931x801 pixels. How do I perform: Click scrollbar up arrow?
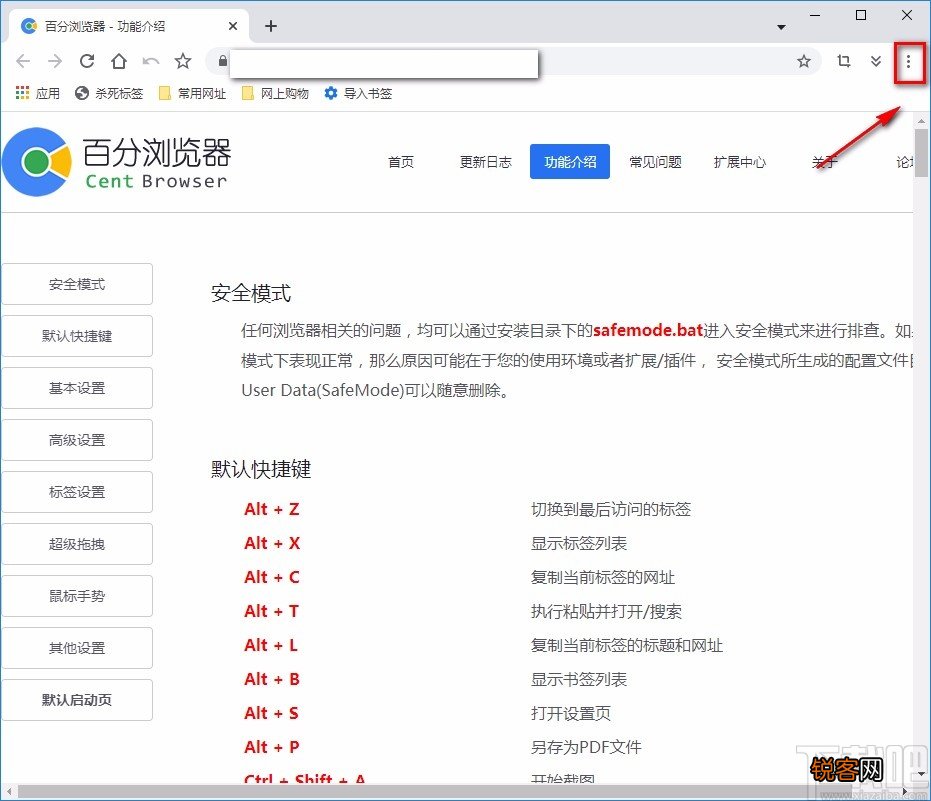pos(921,121)
